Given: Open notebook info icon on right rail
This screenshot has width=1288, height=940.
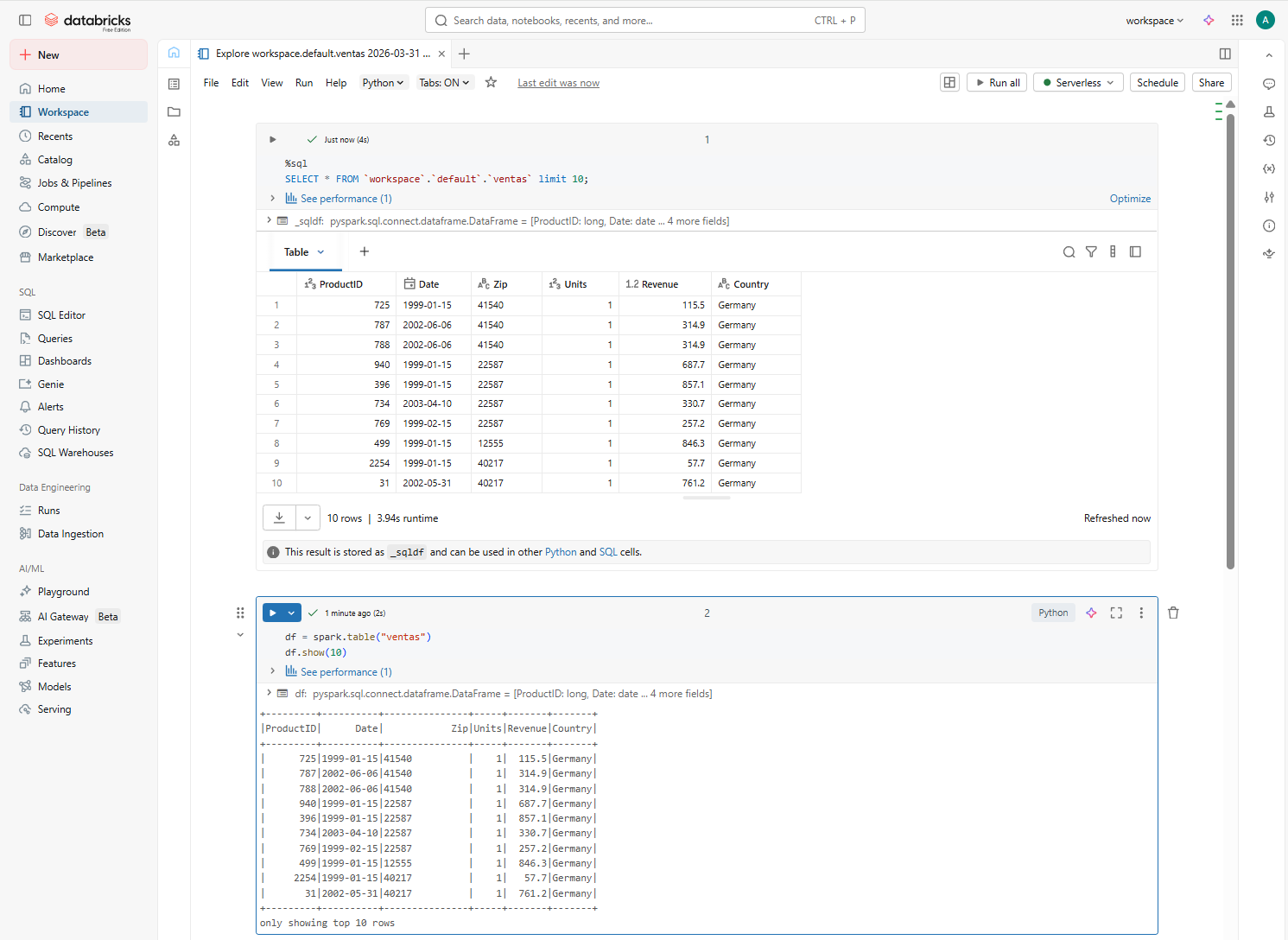Looking at the screenshot, I should [1269, 225].
